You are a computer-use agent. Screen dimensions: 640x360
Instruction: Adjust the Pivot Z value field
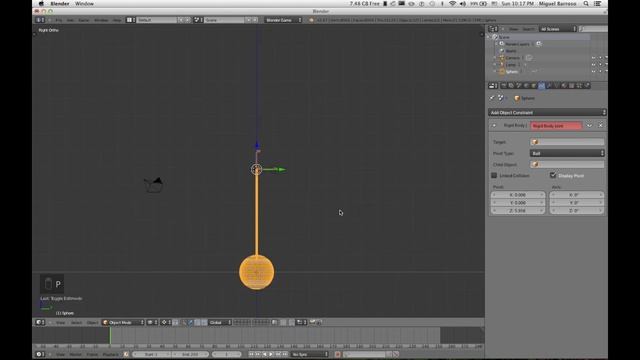[518, 211]
